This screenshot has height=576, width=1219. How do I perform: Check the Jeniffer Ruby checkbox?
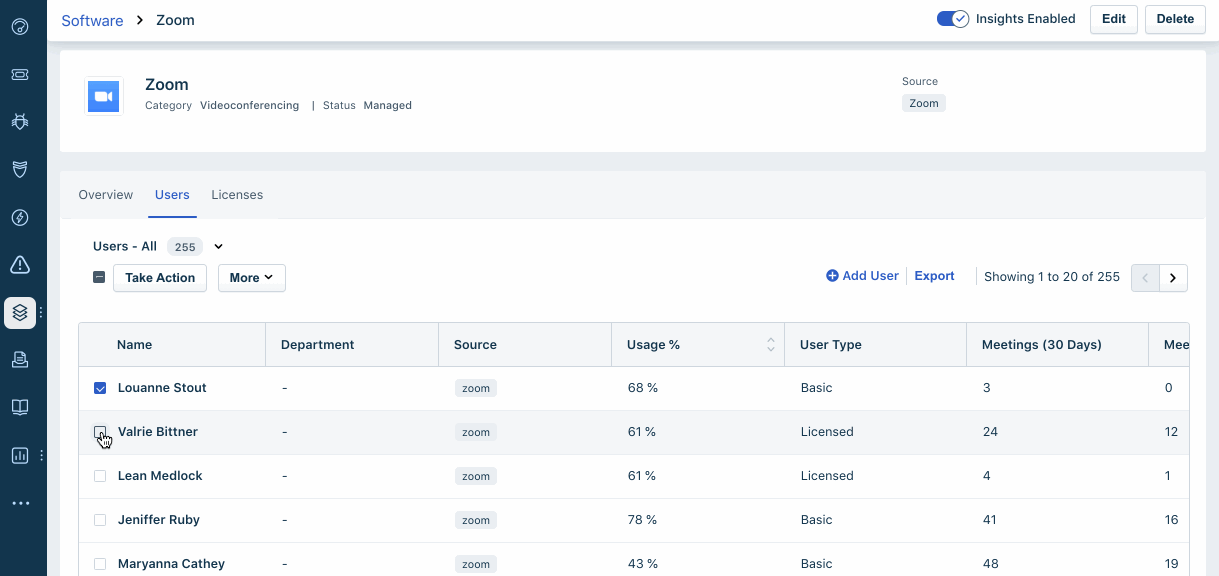coord(100,520)
